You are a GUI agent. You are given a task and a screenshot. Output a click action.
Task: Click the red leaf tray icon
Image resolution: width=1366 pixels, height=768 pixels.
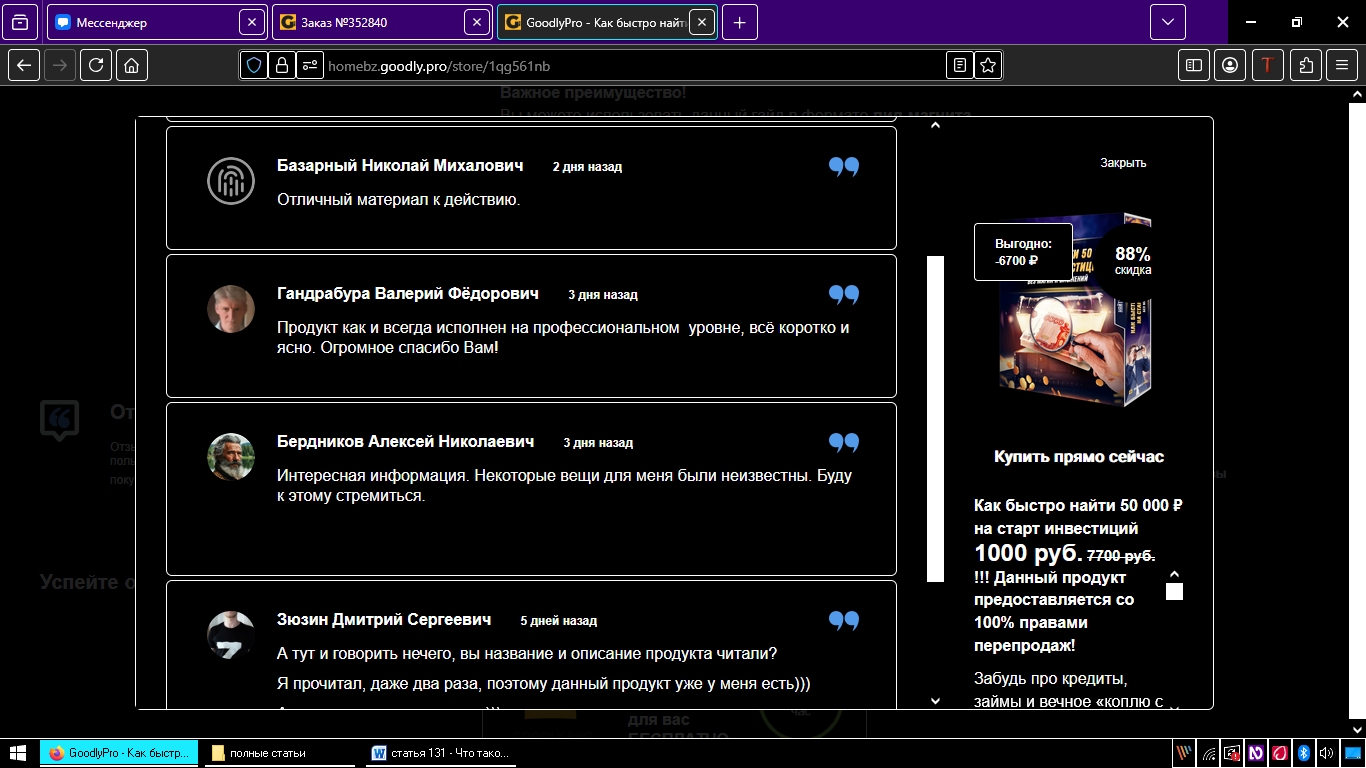(x=1279, y=753)
